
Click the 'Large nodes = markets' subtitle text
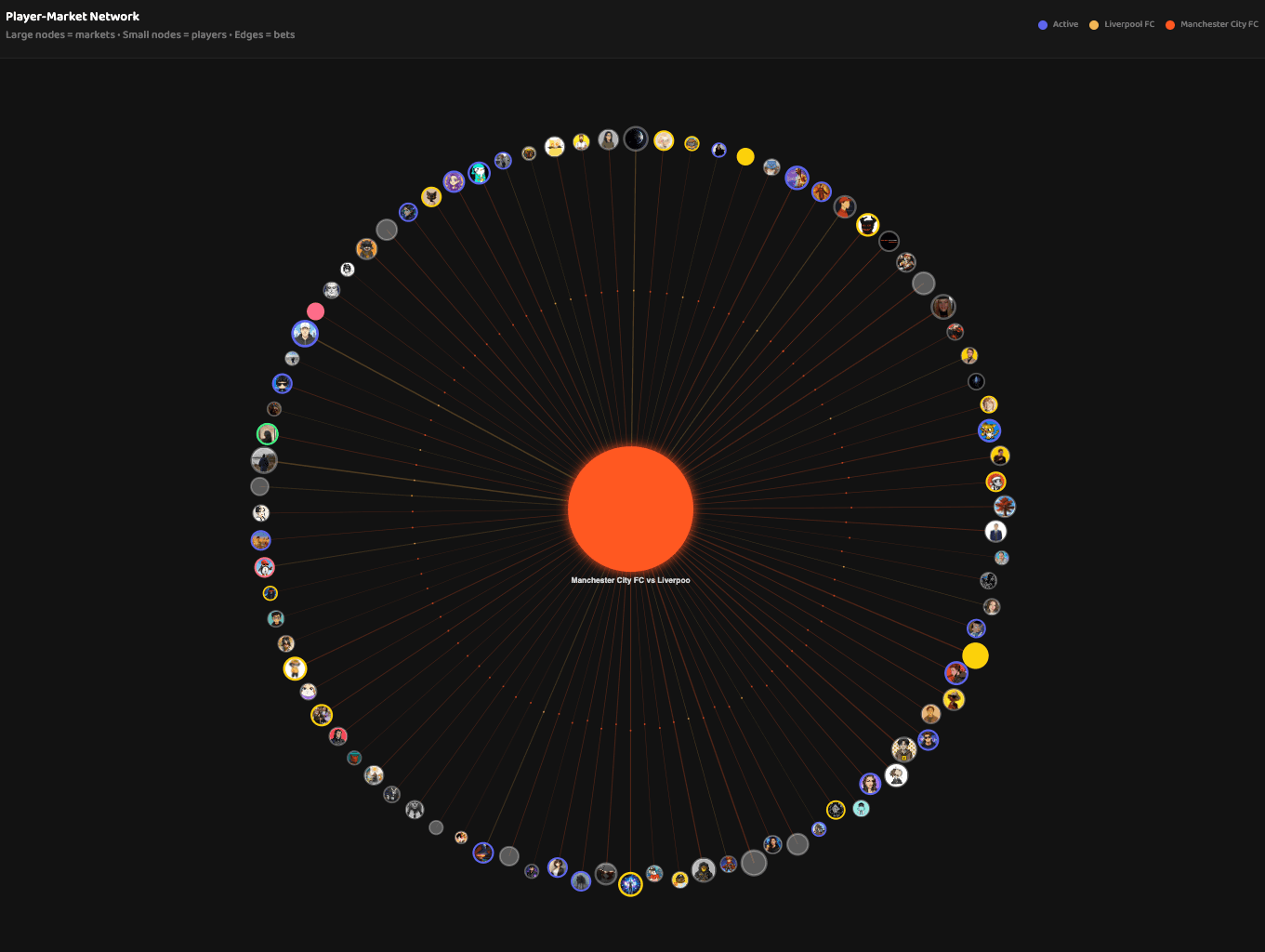coord(60,34)
